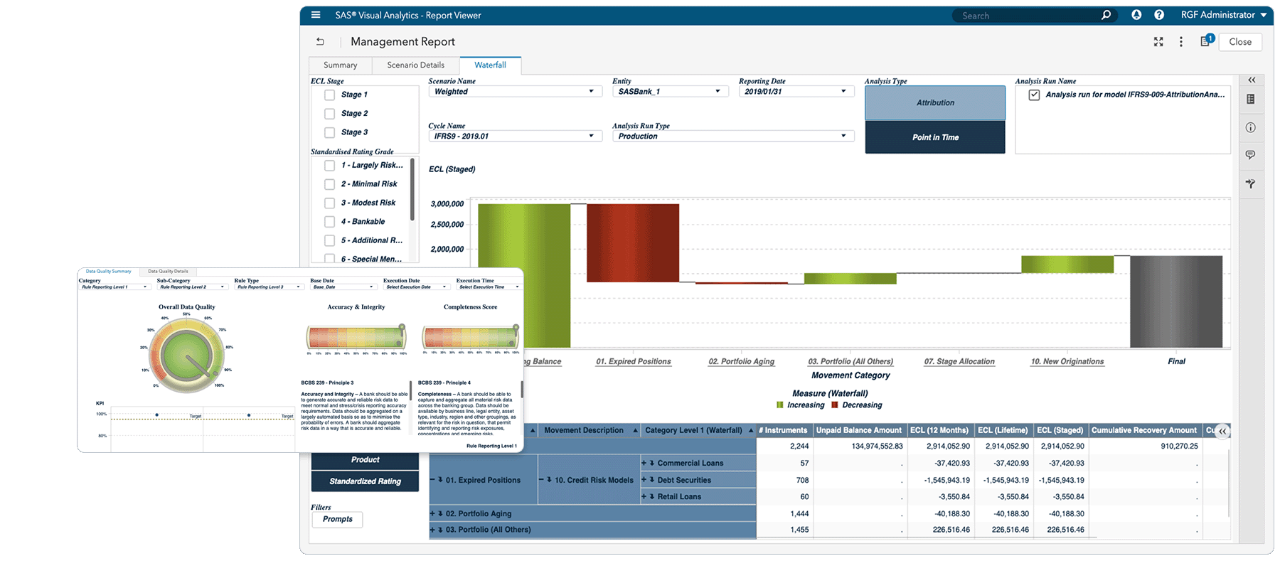Open the Scenario Name dropdown (Weighted)
Viewport: 1280px width, 561px height.
(x=513, y=92)
